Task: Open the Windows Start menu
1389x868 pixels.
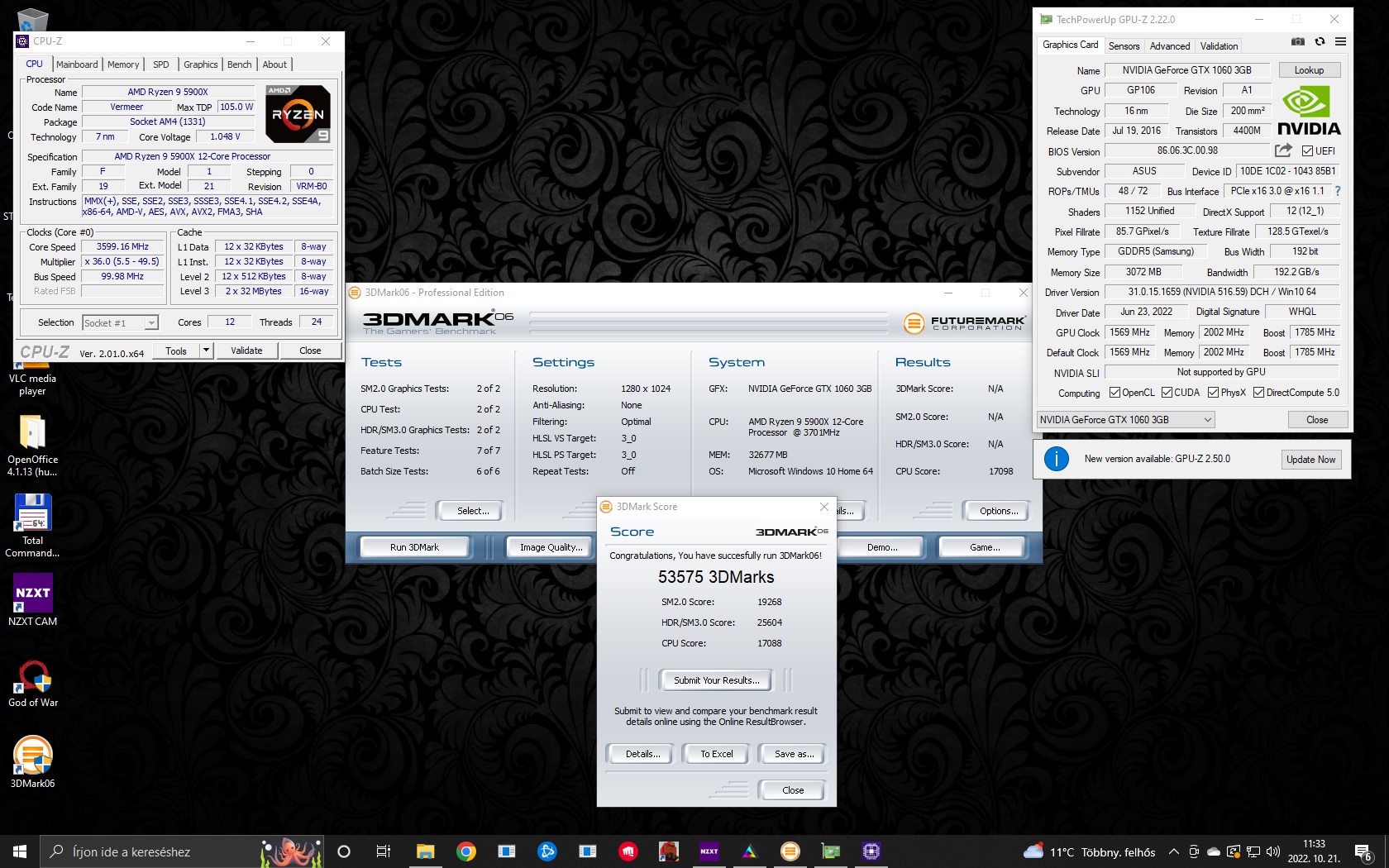Action: click(x=20, y=851)
